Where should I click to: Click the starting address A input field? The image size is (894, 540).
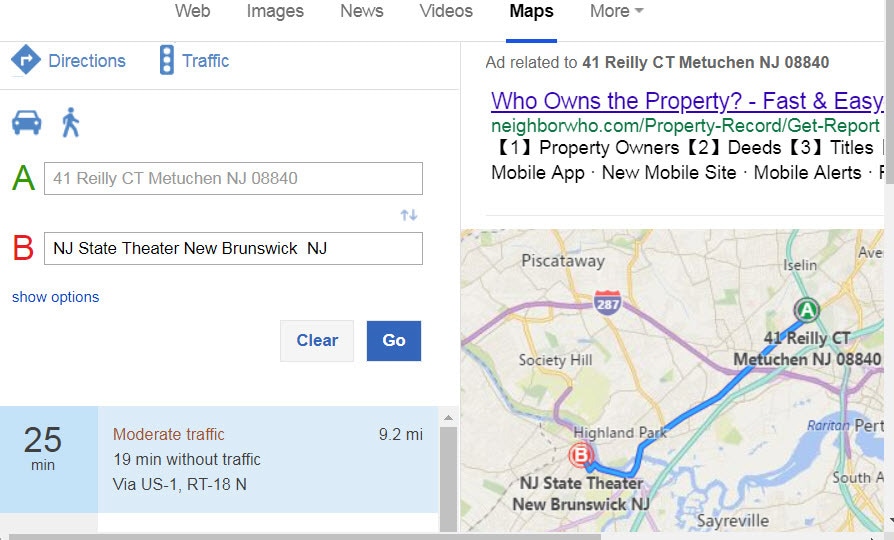pyautogui.click(x=233, y=178)
